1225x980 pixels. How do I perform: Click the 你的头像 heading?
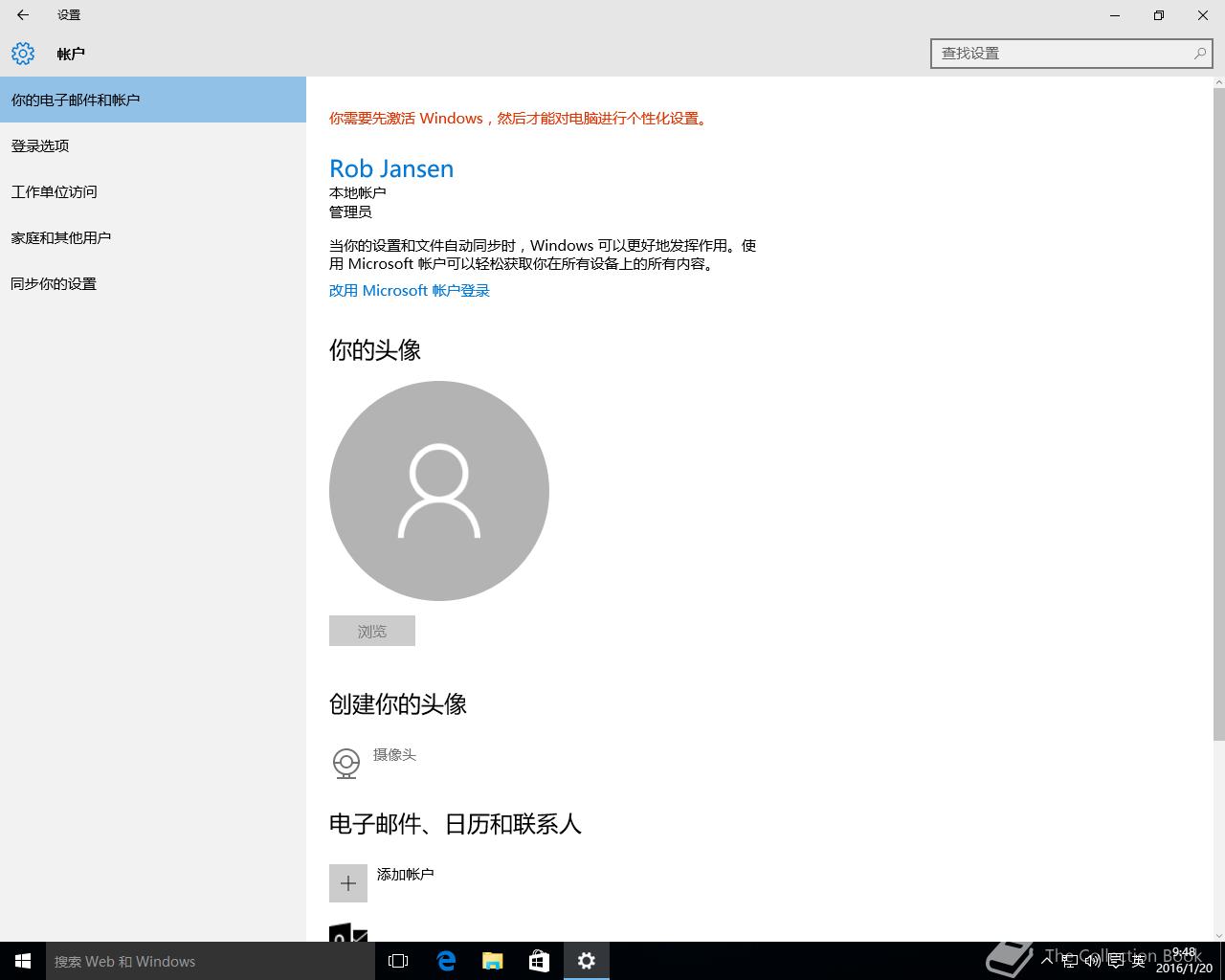375,350
